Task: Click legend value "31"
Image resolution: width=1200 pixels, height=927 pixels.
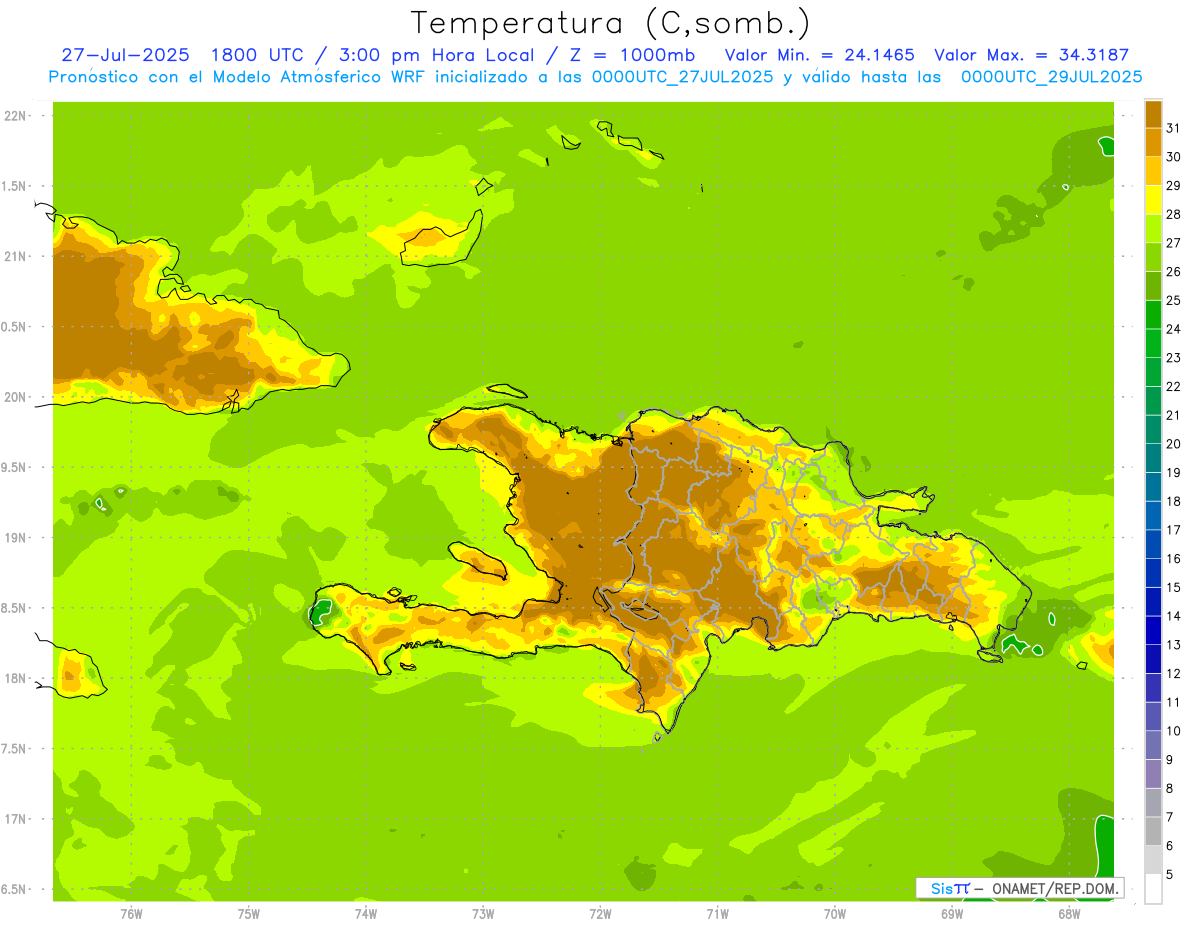Action: 1173,128
